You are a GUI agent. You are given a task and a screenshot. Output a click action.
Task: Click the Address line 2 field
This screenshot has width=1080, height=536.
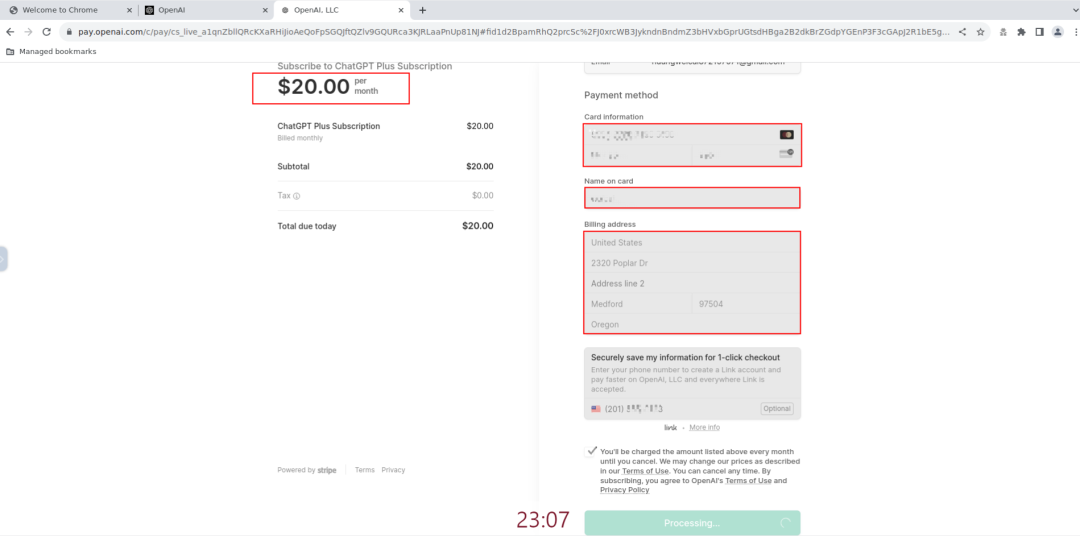pos(692,284)
